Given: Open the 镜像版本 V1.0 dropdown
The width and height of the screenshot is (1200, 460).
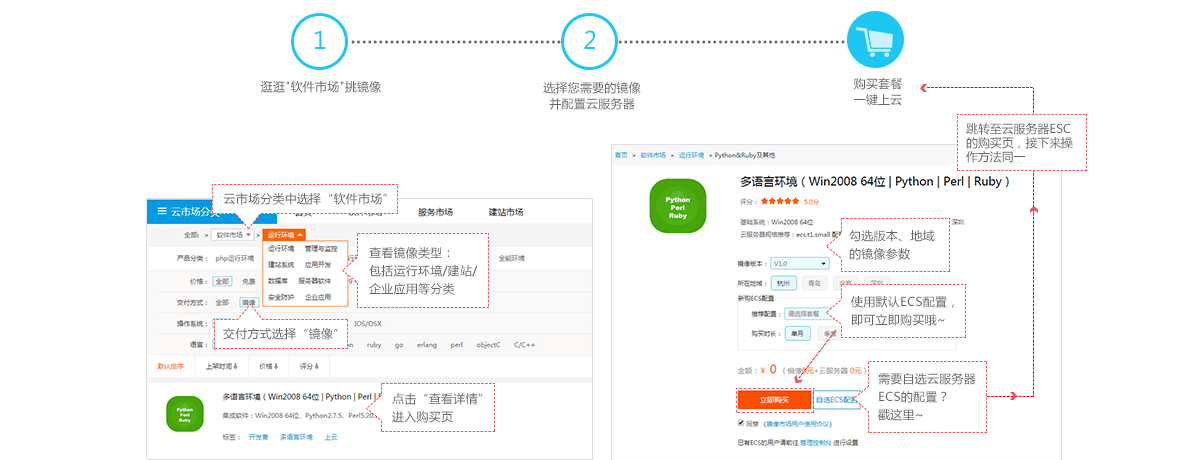Looking at the screenshot, I should click(x=800, y=263).
